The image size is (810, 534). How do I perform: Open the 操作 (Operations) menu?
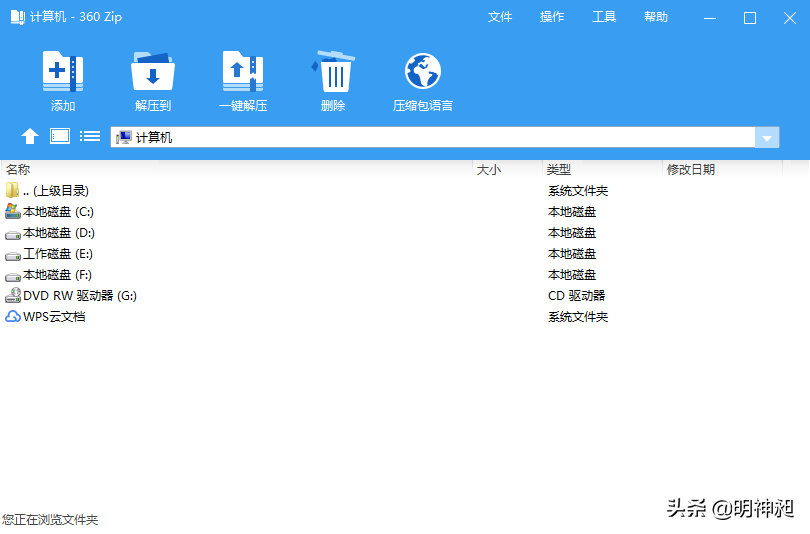click(552, 17)
